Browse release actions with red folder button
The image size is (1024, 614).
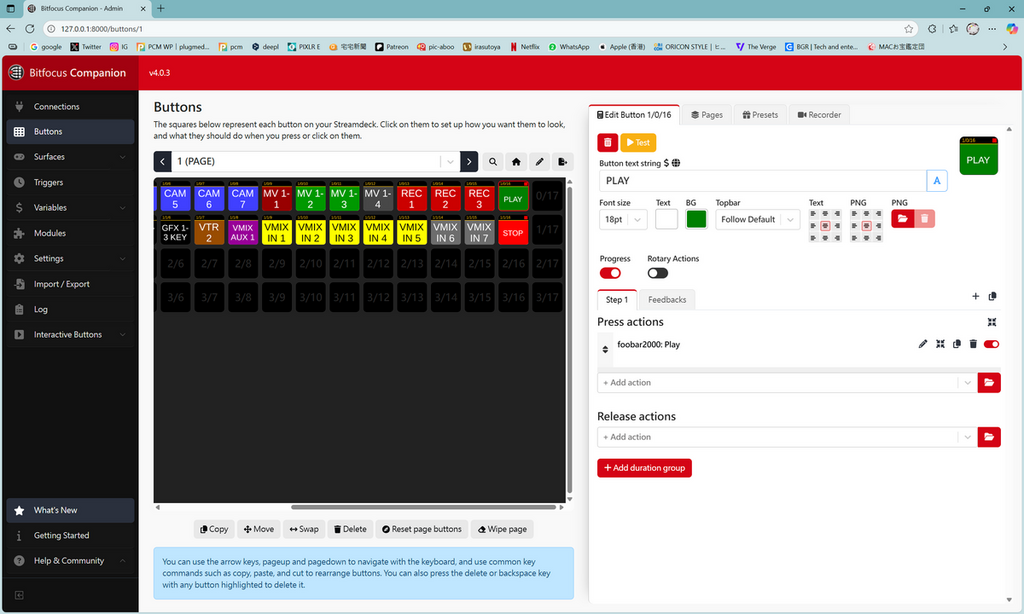click(989, 437)
